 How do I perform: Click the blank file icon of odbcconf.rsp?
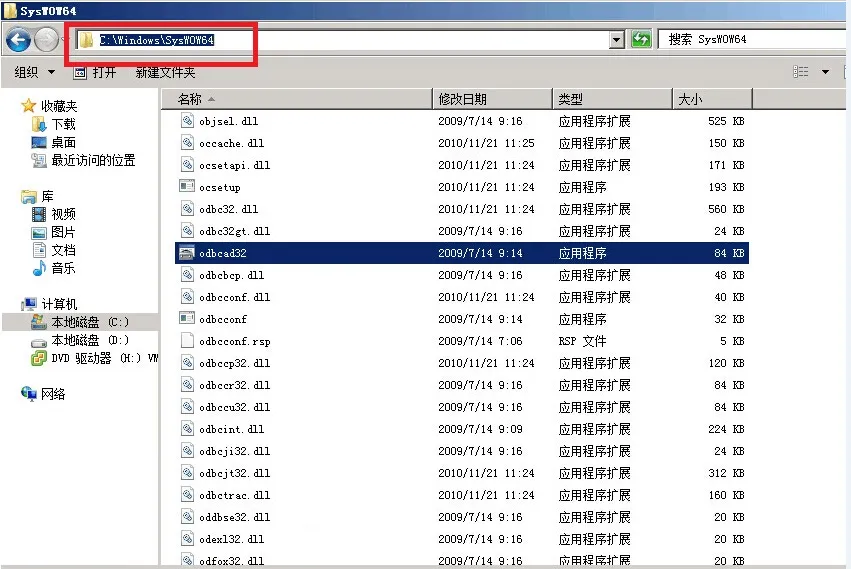point(187,340)
